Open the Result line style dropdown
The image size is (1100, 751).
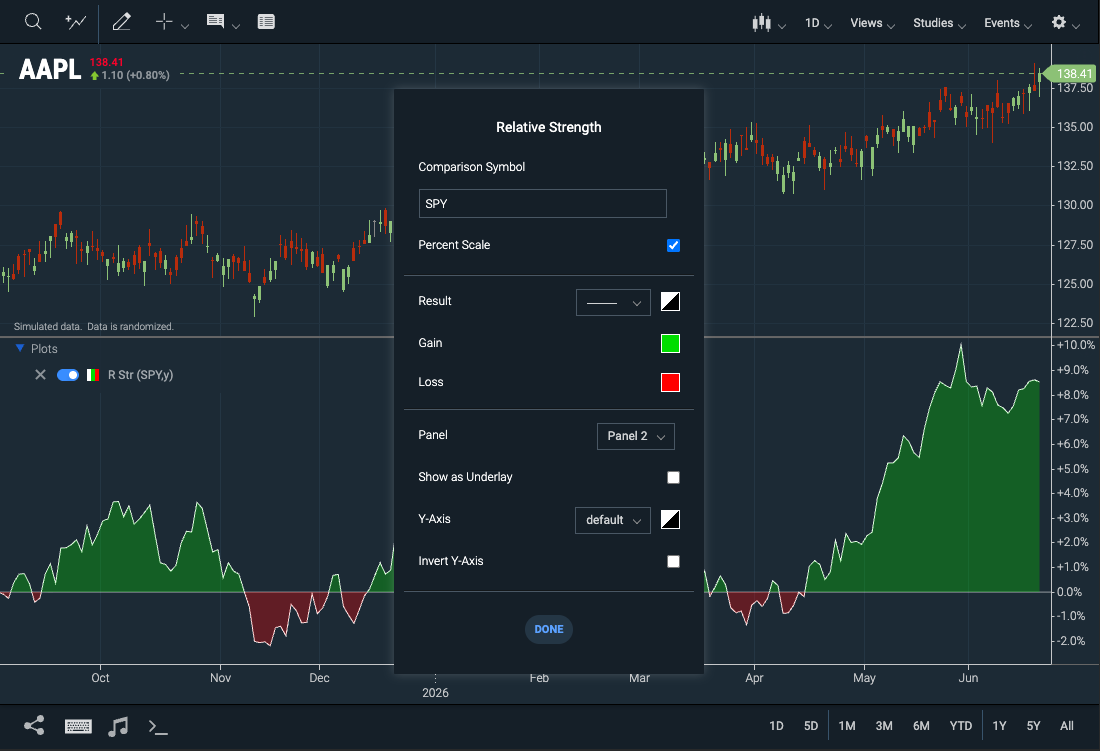pos(613,303)
